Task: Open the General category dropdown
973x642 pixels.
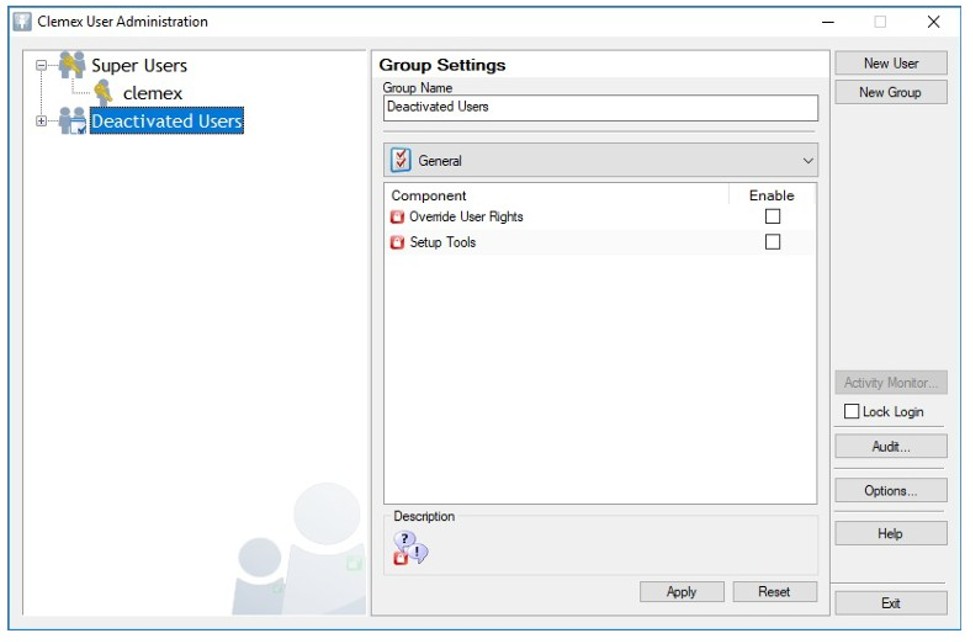Action: point(600,160)
